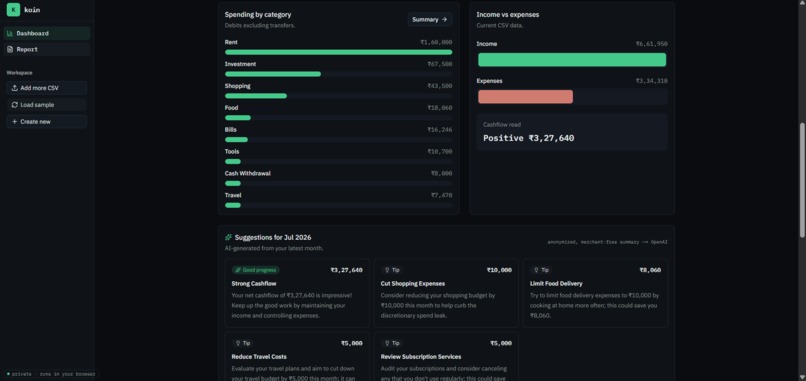Click the ₹8,000 Cash Withdrawal amount
This screenshot has width=806, height=381.
click(x=442, y=173)
